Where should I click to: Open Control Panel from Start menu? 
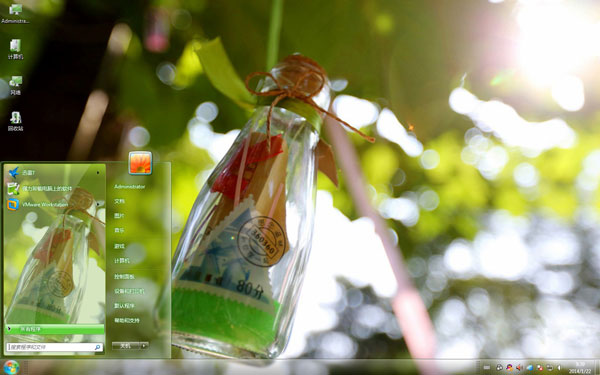tap(124, 276)
